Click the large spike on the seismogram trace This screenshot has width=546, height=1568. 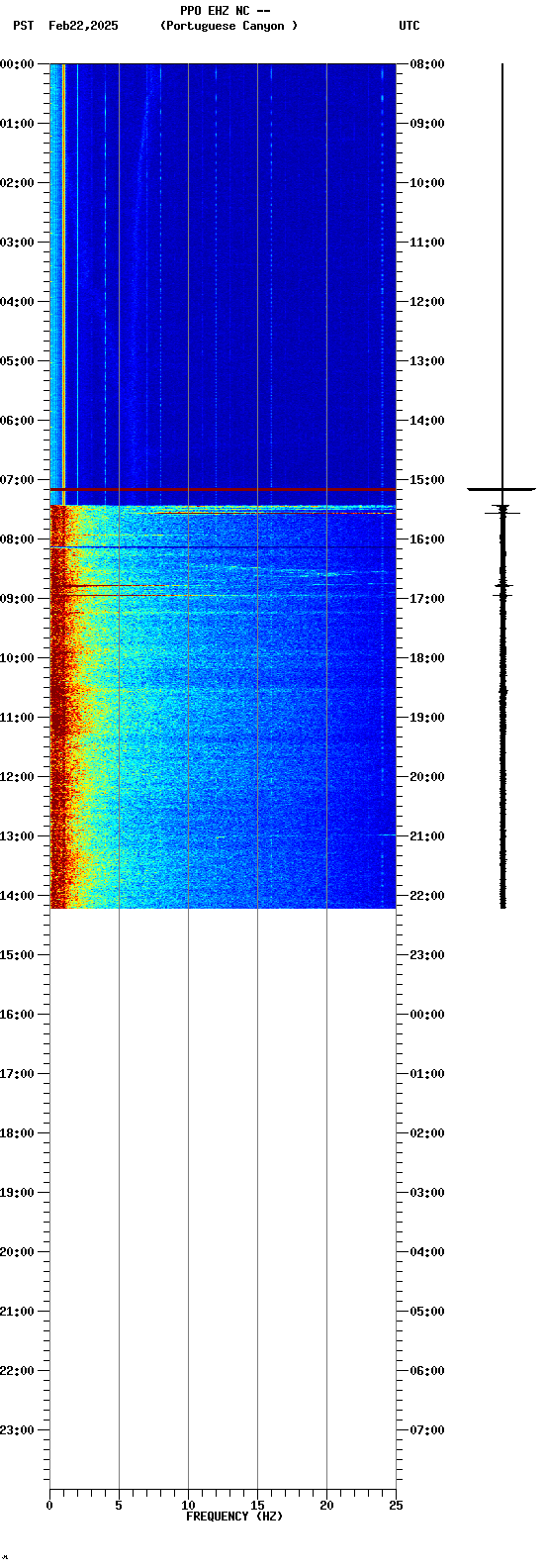(501, 489)
